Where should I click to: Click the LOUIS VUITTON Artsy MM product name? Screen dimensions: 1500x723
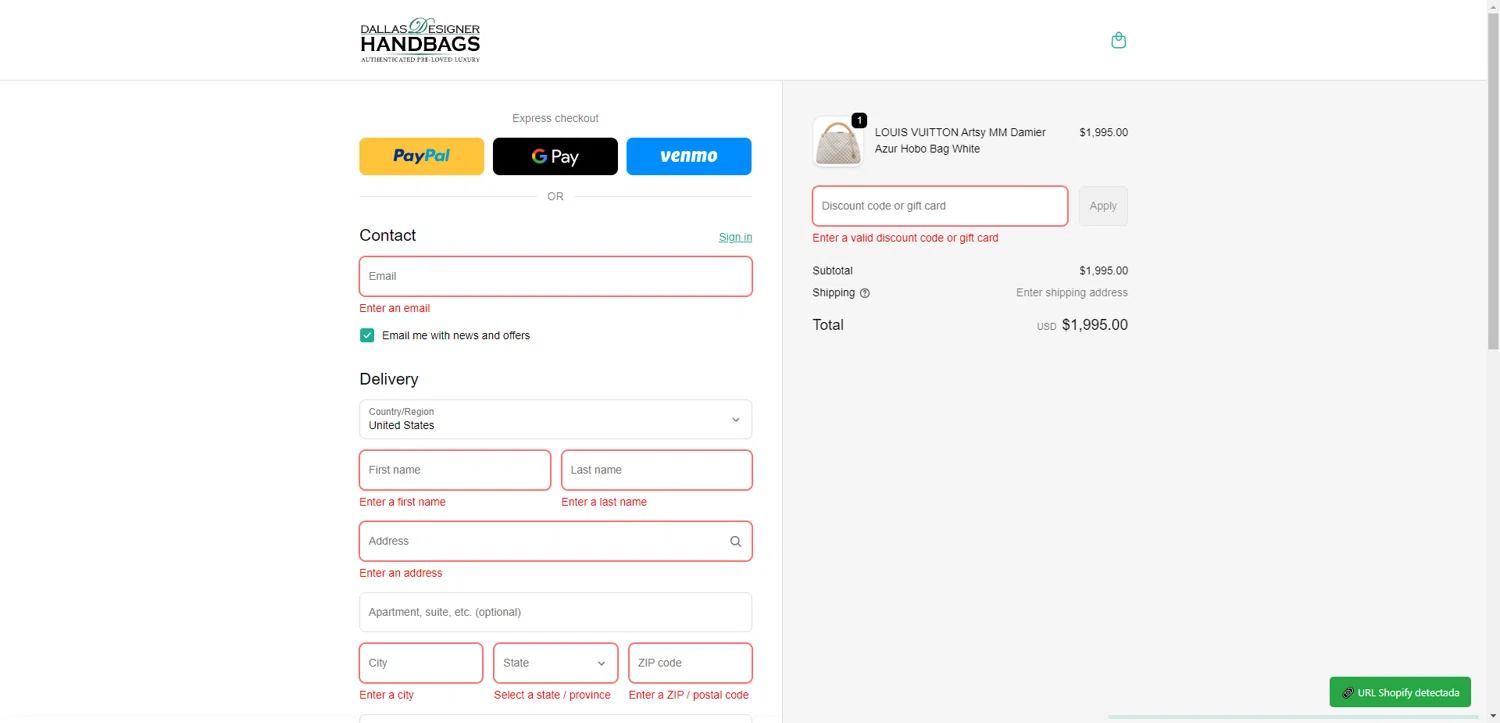(960, 141)
